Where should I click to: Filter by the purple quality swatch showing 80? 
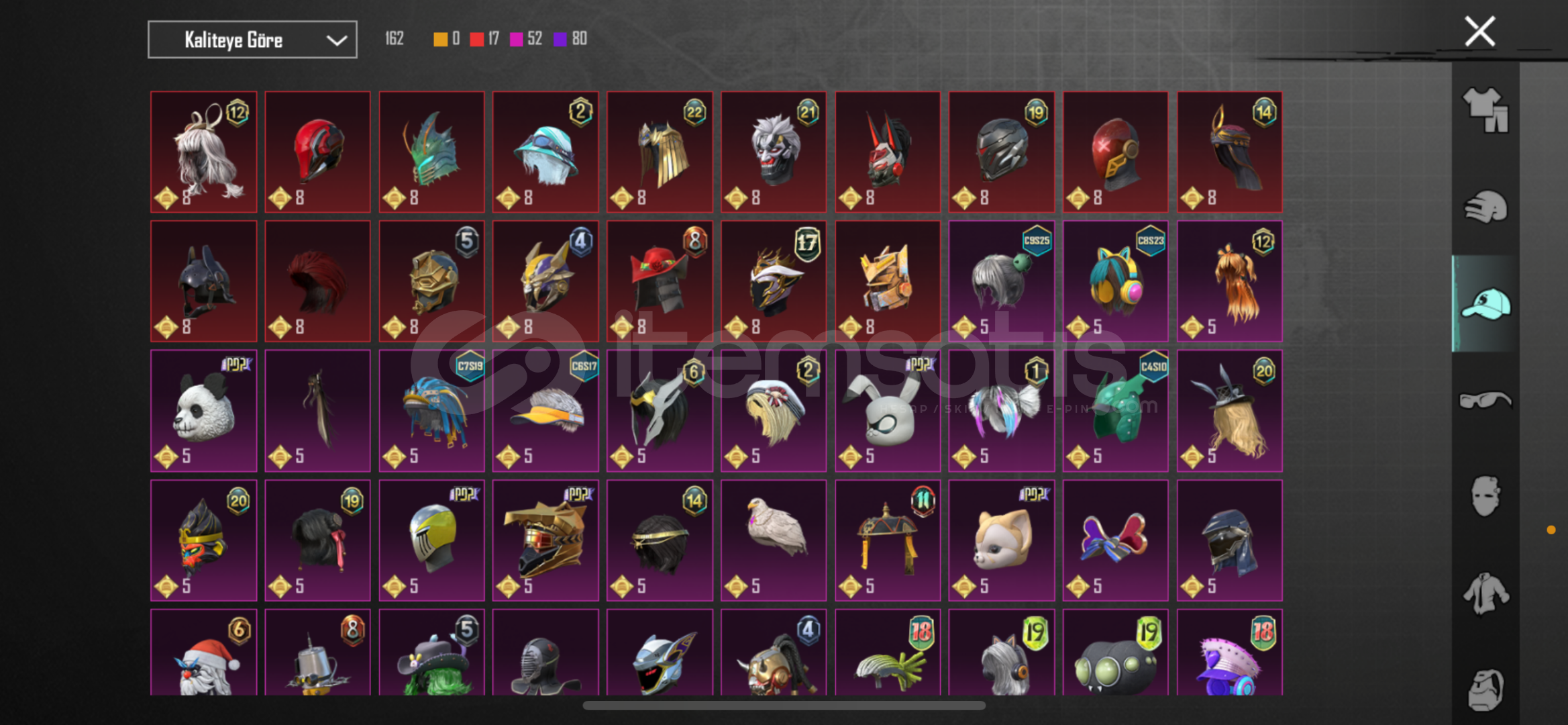[560, 39]
